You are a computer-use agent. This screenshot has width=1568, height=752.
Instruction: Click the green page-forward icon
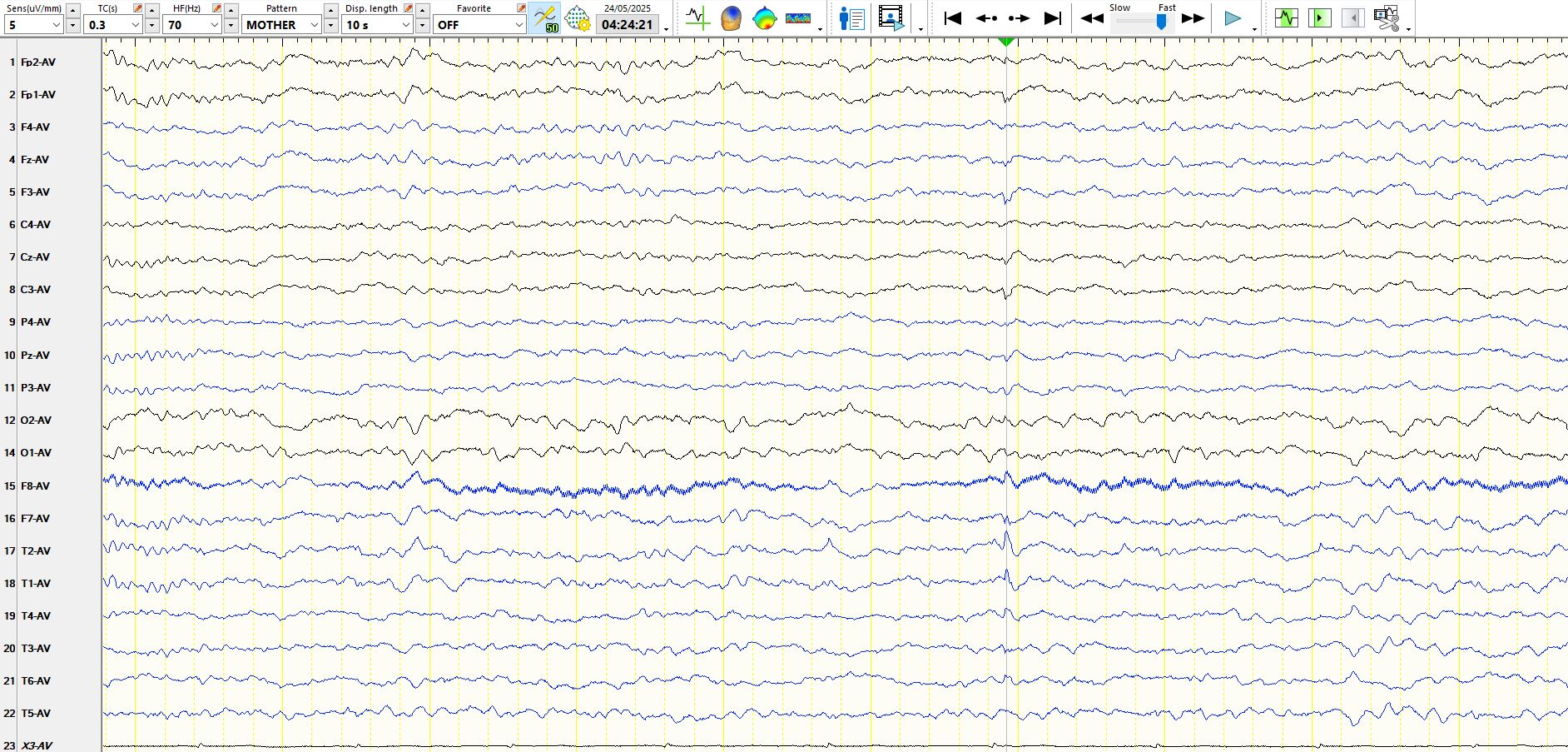1320,17
